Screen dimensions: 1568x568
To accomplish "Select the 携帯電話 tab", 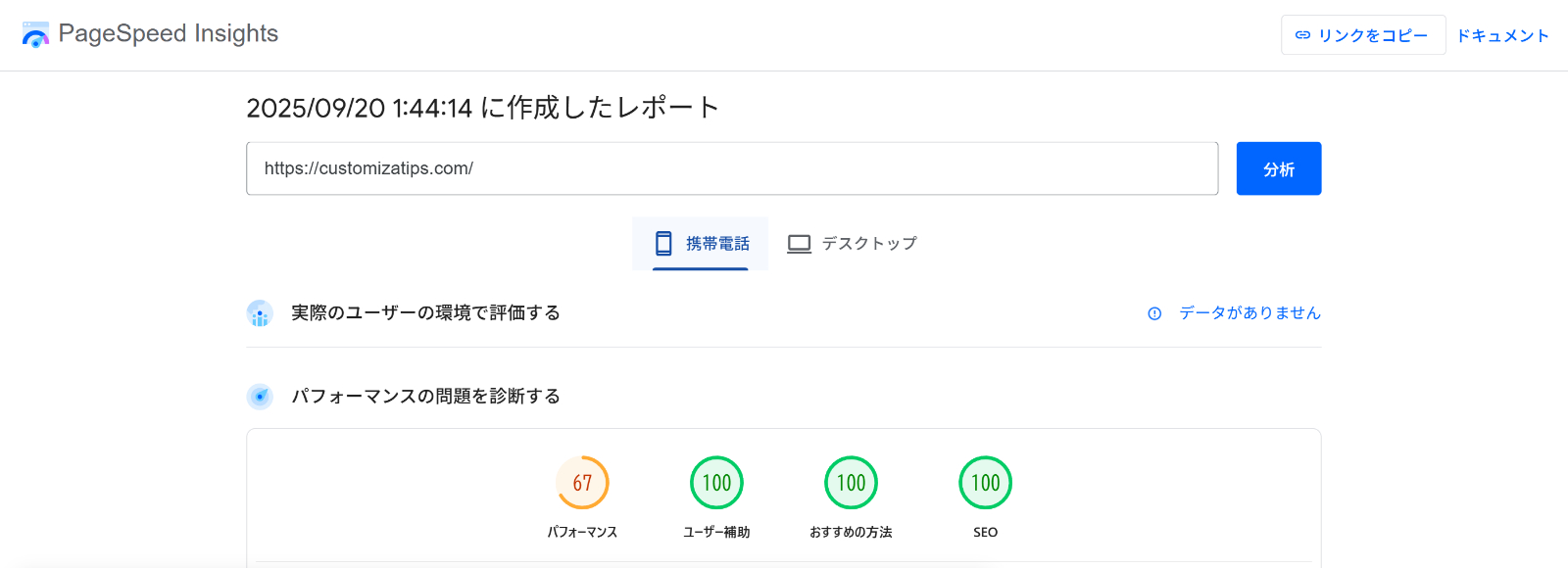I will pos(701,243).
